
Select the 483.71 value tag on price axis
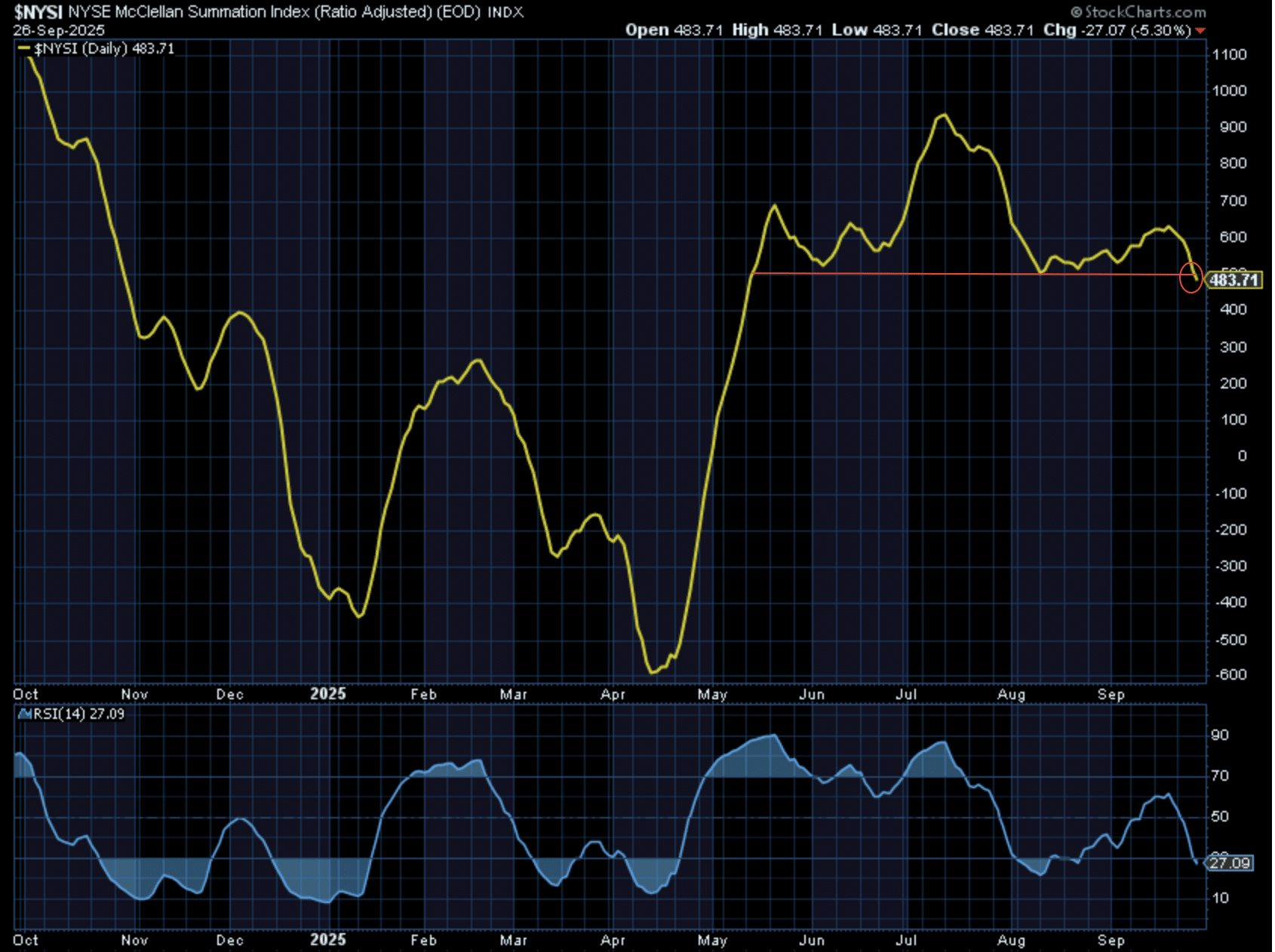pos(1234,280)
